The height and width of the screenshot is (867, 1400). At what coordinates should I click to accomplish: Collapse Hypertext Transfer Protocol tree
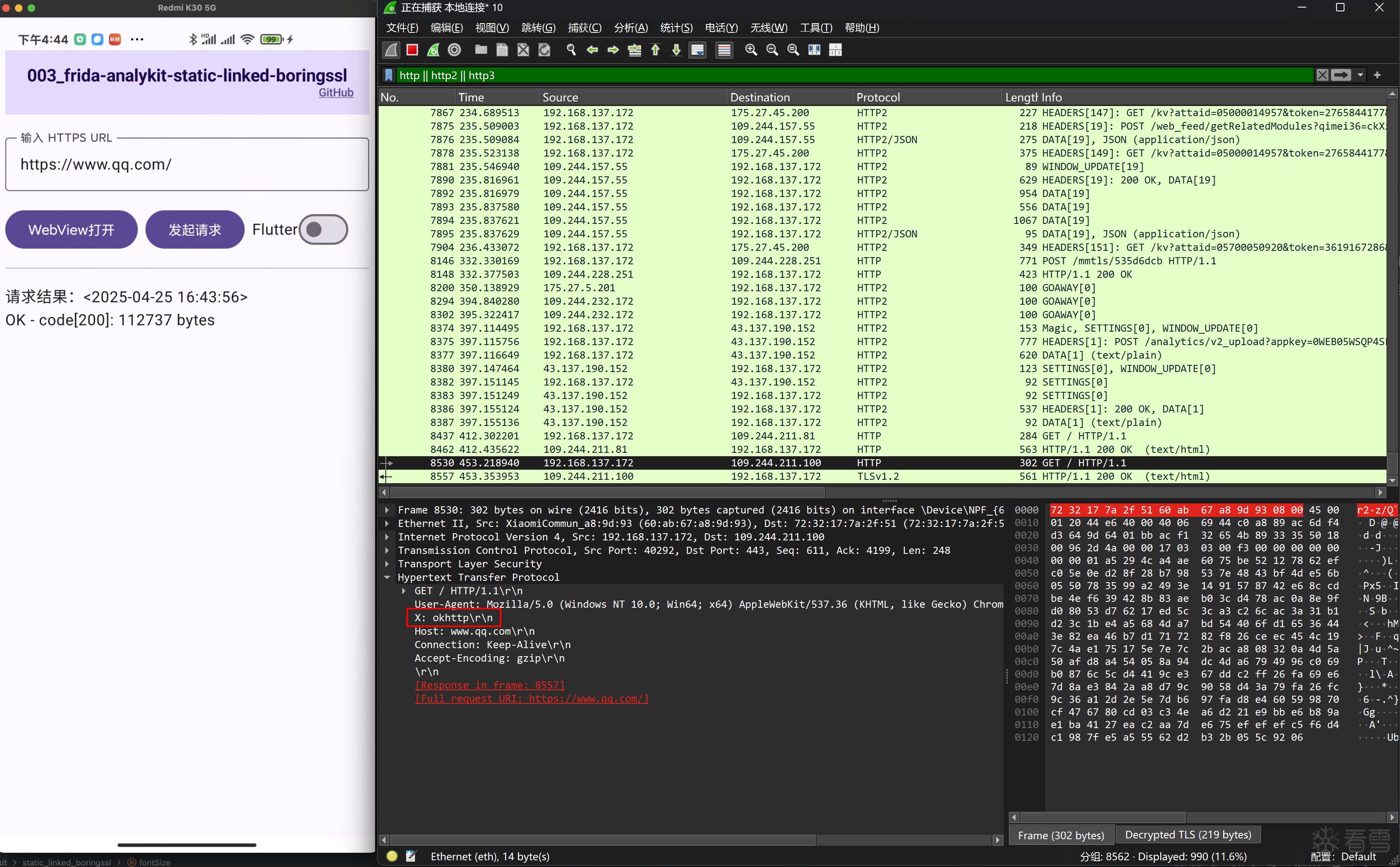tap(387, 577)
